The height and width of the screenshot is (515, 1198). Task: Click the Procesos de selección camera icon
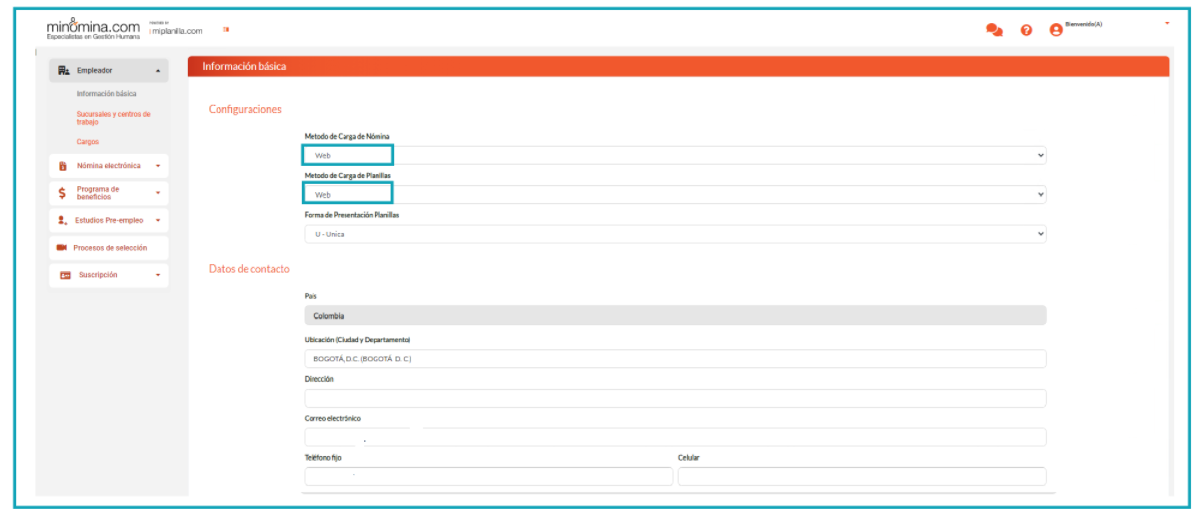click(x=62, y=247)
